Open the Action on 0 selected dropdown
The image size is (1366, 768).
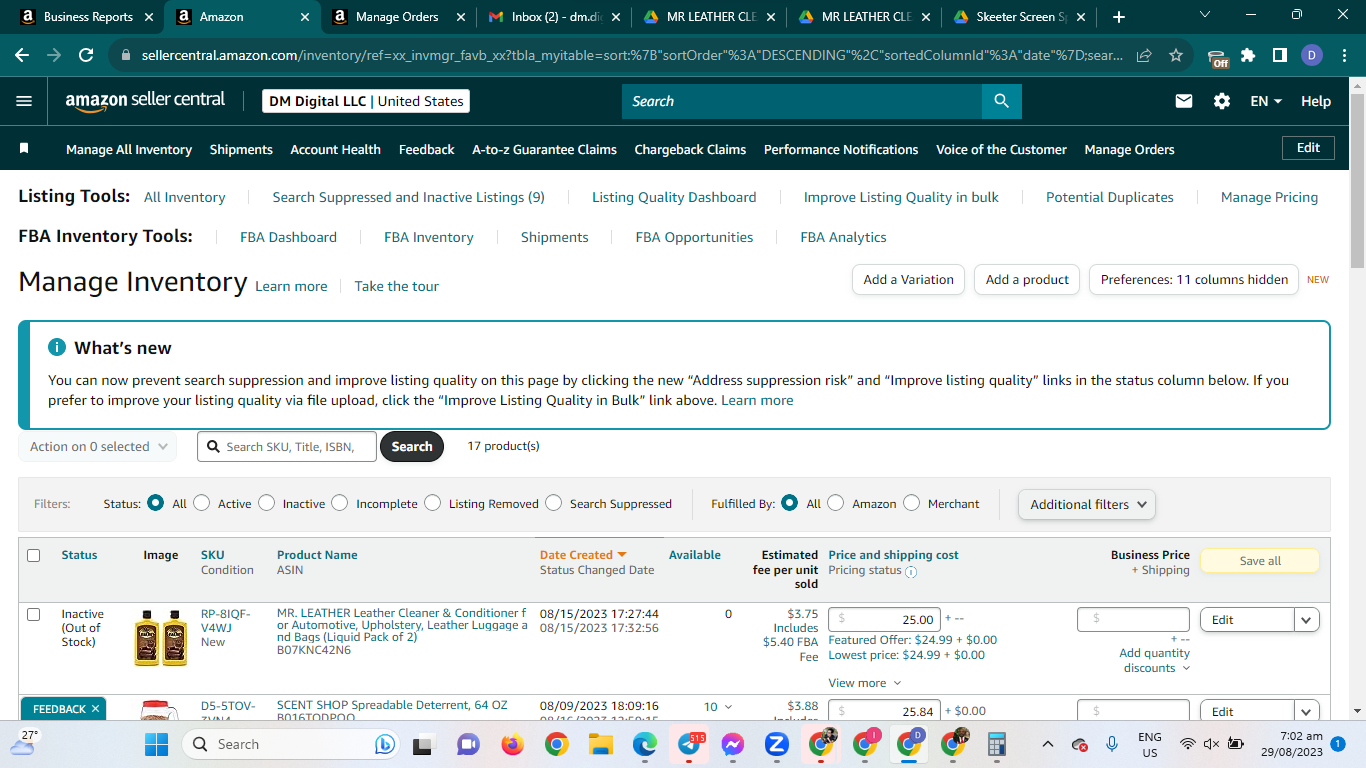point(98,447)
